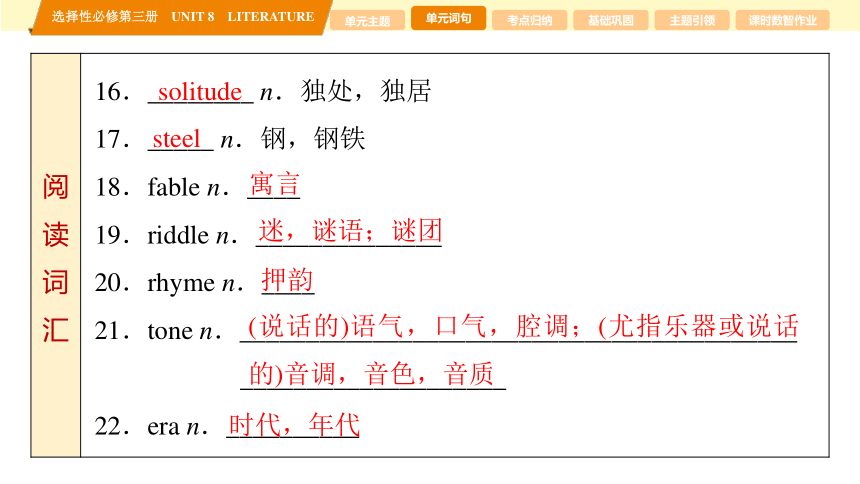Click the word rhyme
This screenshot has height=484, width=860.
pos(181,284)
